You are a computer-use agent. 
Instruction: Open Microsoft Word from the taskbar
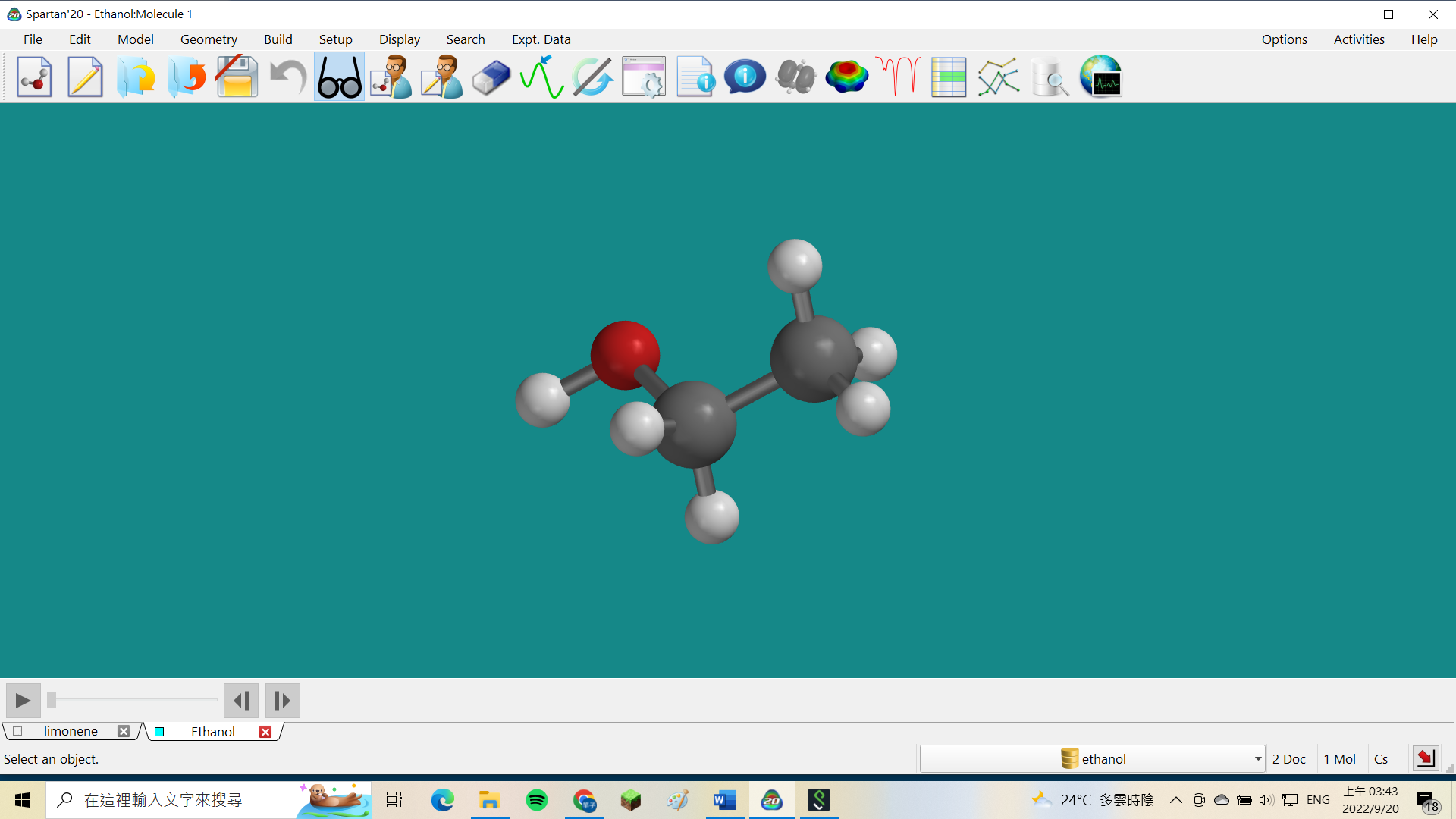(x=725, y=800)
